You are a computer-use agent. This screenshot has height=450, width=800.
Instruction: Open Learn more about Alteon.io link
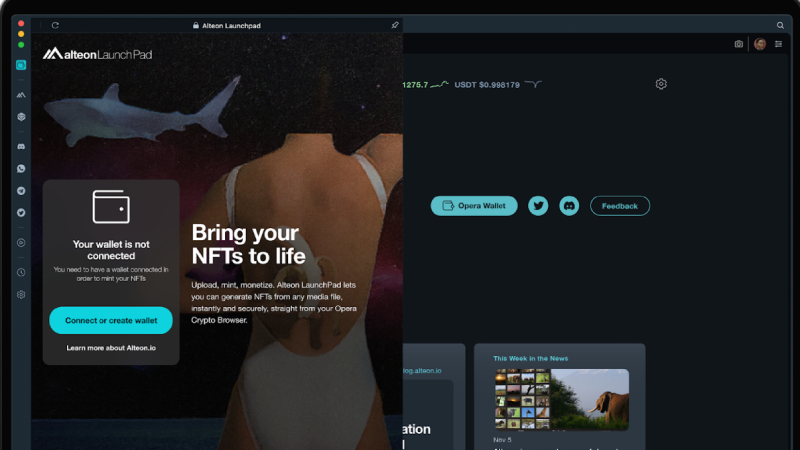pos(111,348)
